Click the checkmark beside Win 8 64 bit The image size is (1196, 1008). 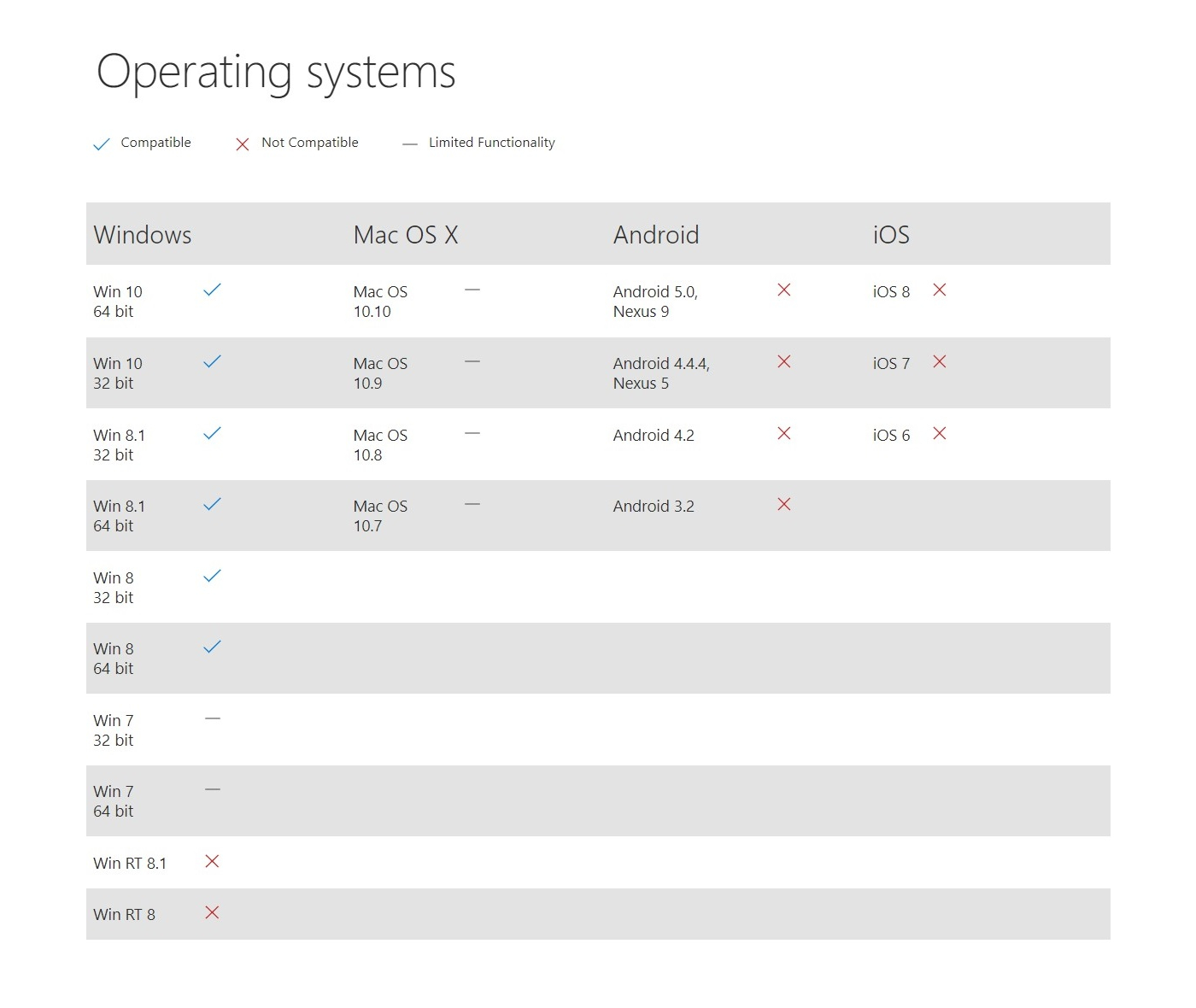coord(213,647)
